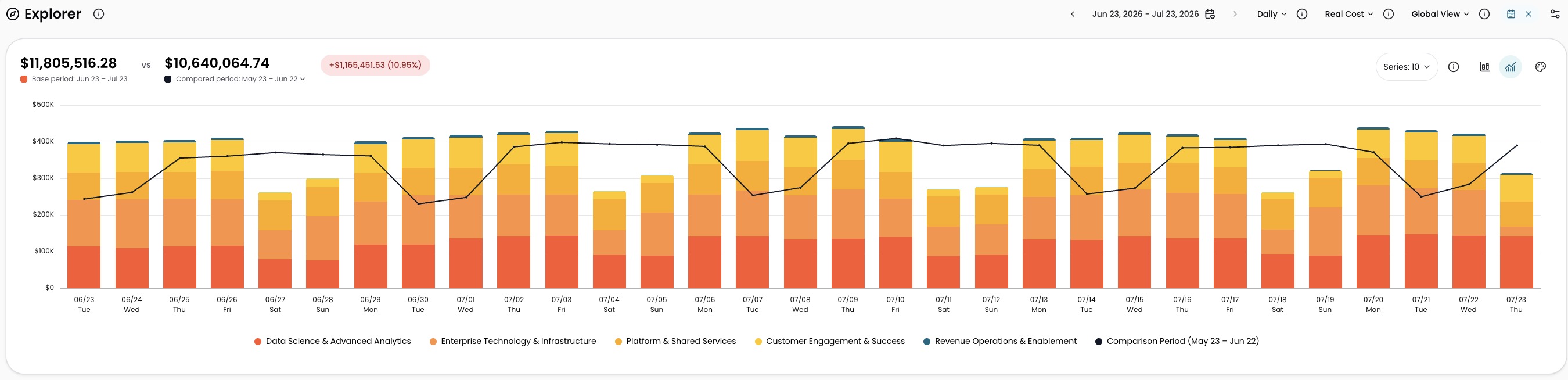Expand Compared period May 23 - Jun 22
Viewport: 1568px width, 380px height.
240,79
